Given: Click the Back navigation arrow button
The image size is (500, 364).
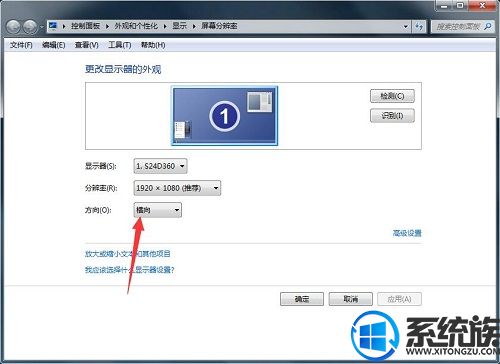Looking at the screenshot, I should click(x=14, y=26).
